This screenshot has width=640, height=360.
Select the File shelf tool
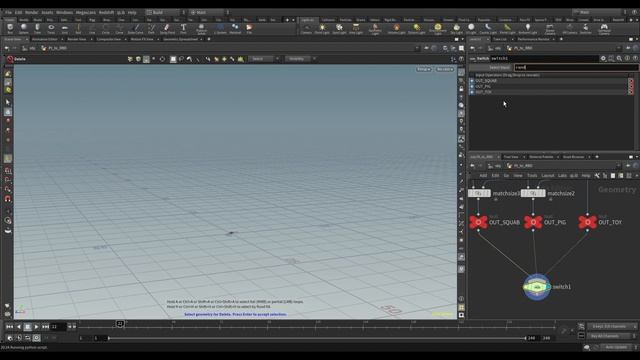[x=249, y=29]
